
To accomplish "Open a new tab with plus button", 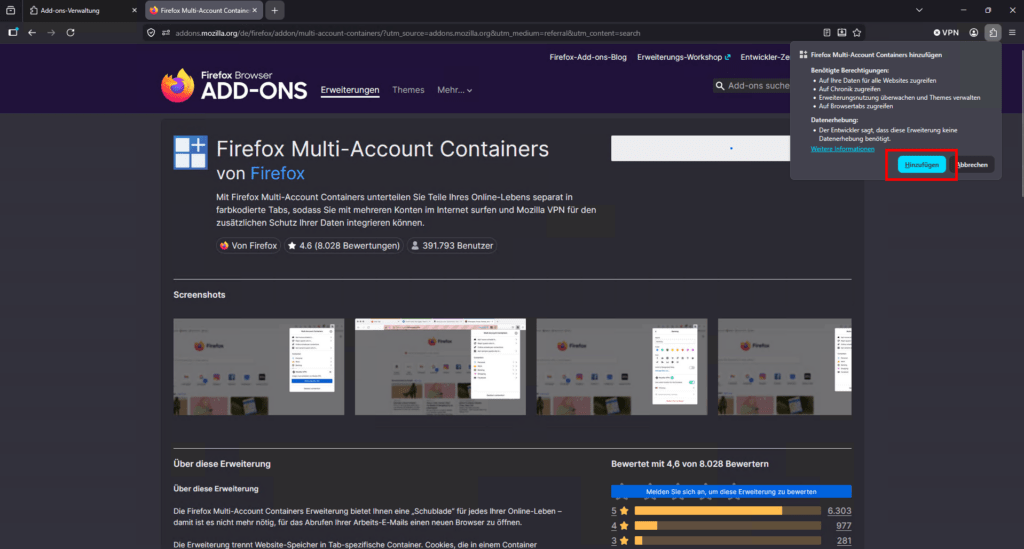I will pos(275,10).
